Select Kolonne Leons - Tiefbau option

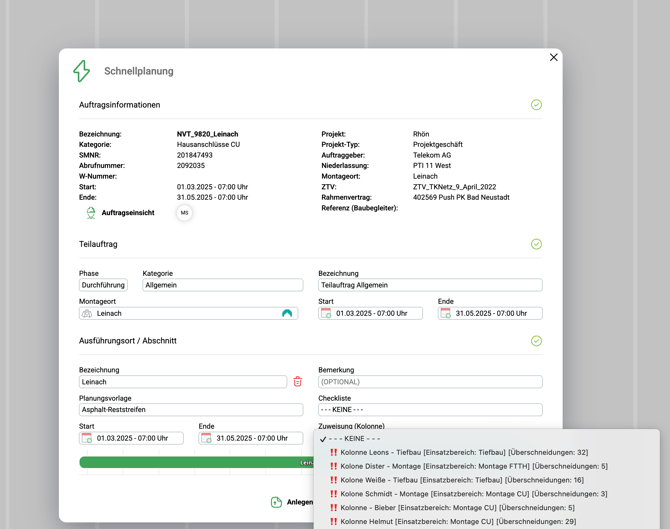[x=463, y=452]
